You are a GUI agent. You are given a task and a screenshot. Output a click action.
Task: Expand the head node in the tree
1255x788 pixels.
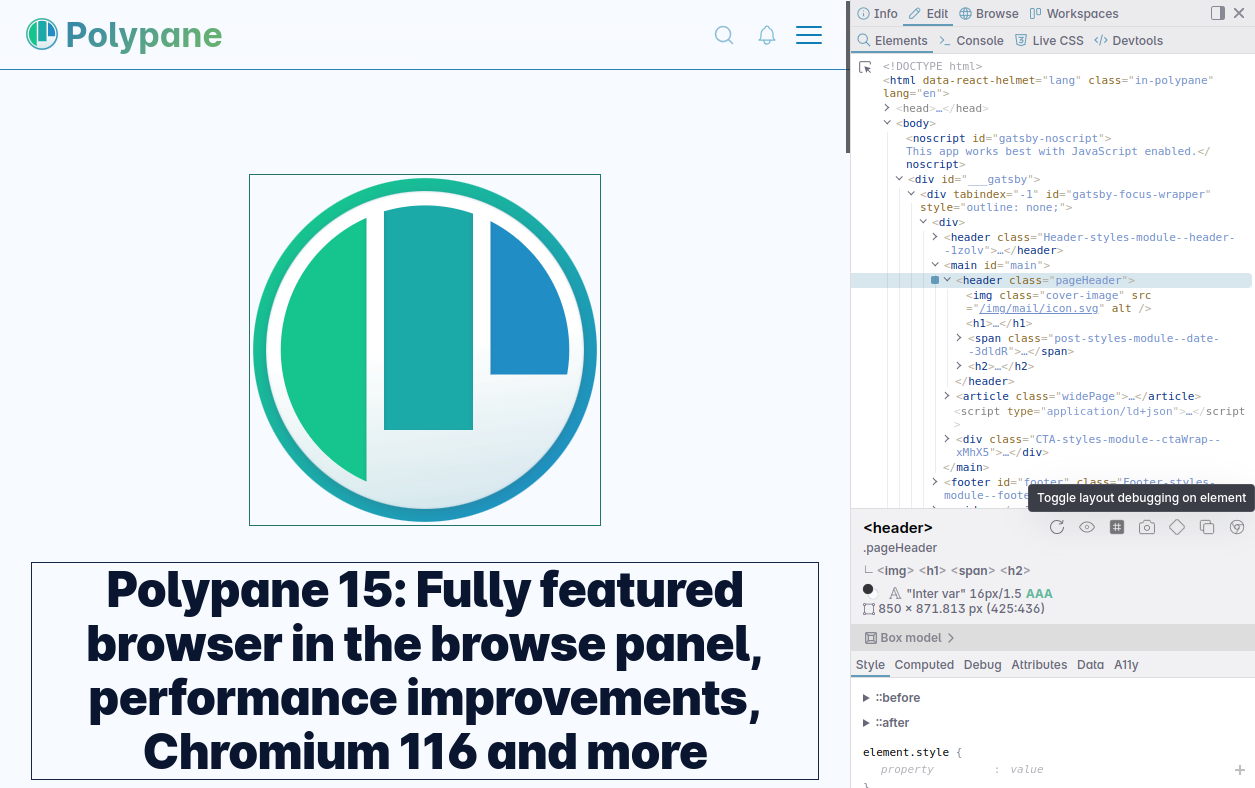(x=887, y=108)
